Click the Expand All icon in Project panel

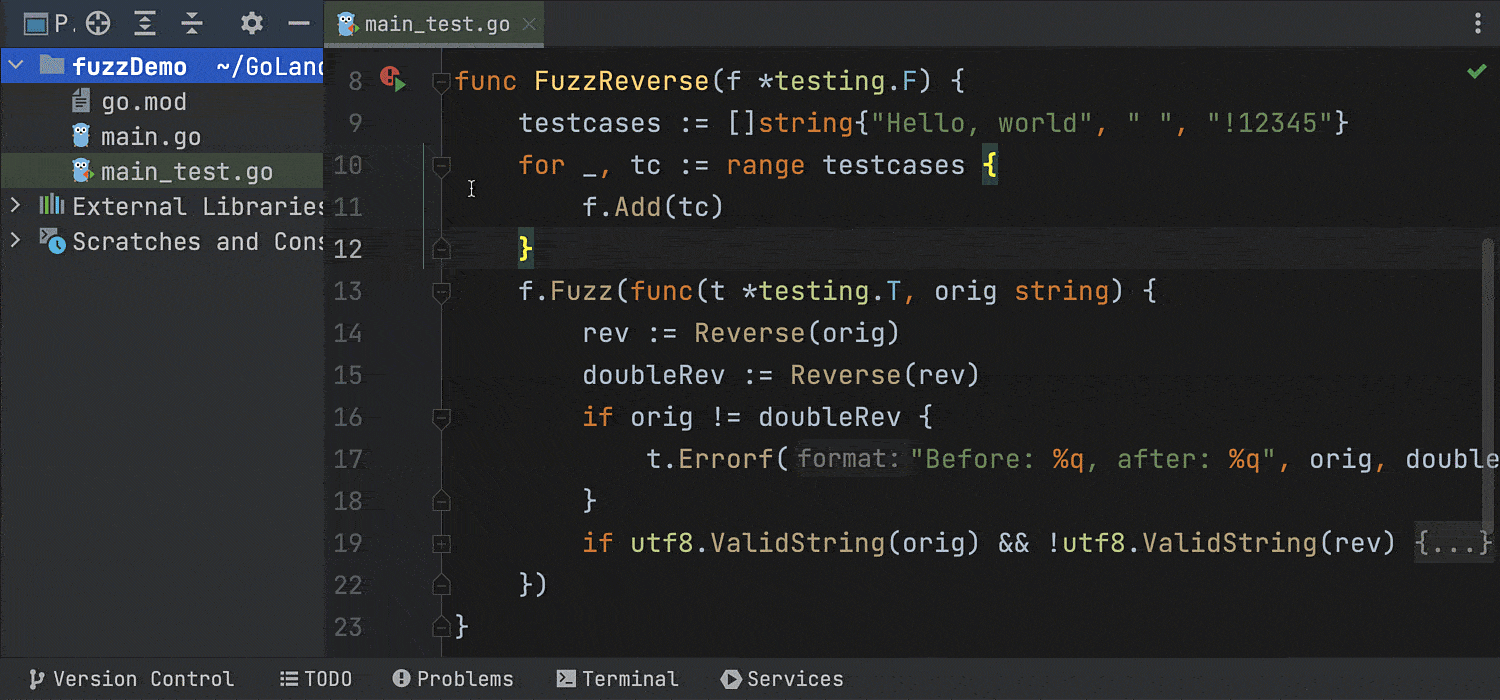tap(146, 23)
